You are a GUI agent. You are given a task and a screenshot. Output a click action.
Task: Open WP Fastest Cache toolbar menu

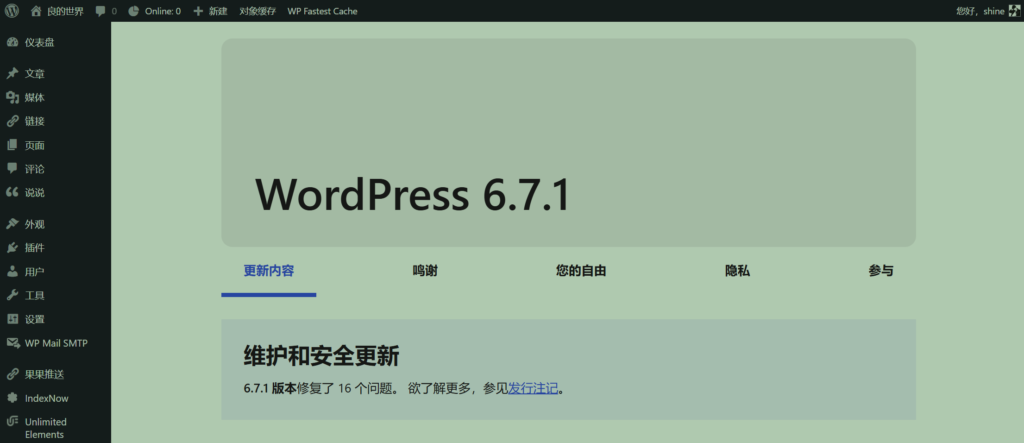click(x=322, y=11)
